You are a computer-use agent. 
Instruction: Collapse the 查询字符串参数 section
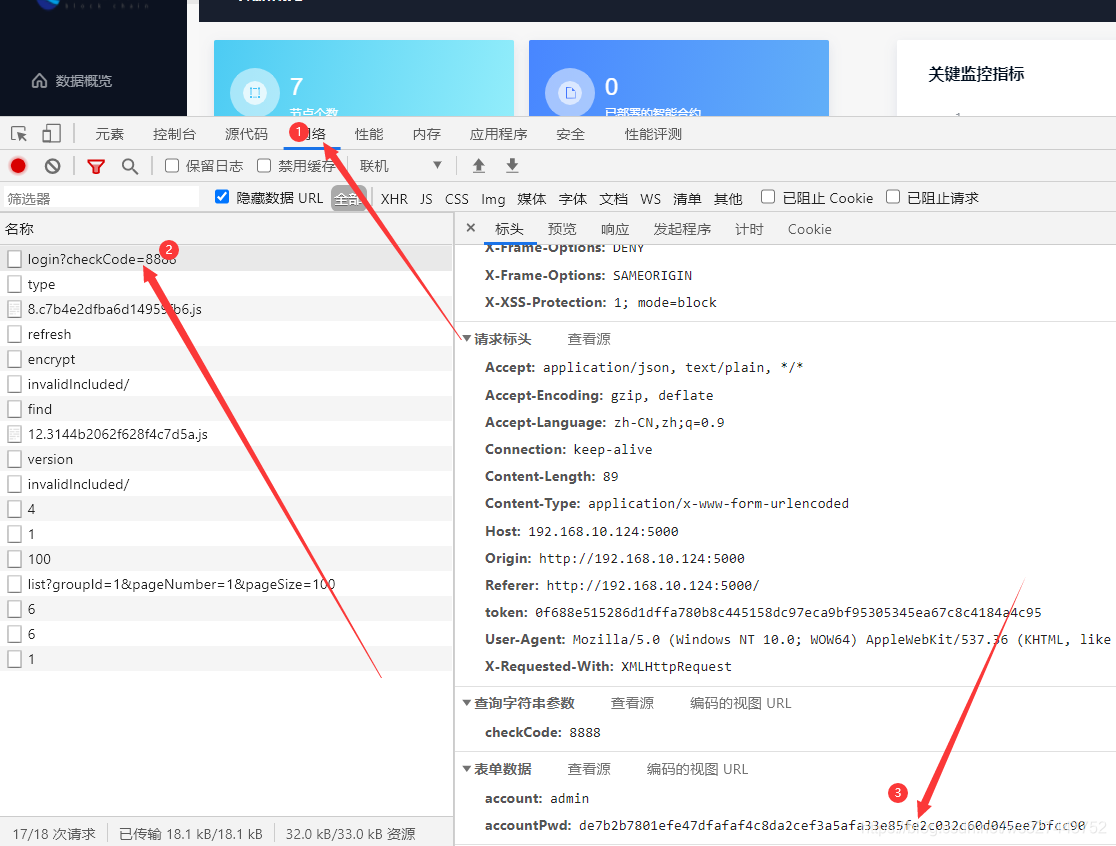click(x=467, y=703)
